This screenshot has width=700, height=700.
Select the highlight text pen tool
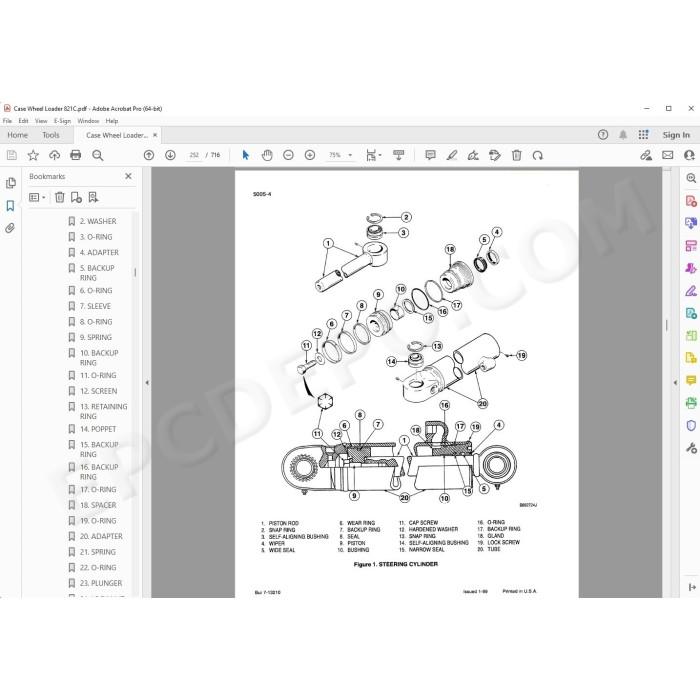pyautogui.click(x=452, y=155)
